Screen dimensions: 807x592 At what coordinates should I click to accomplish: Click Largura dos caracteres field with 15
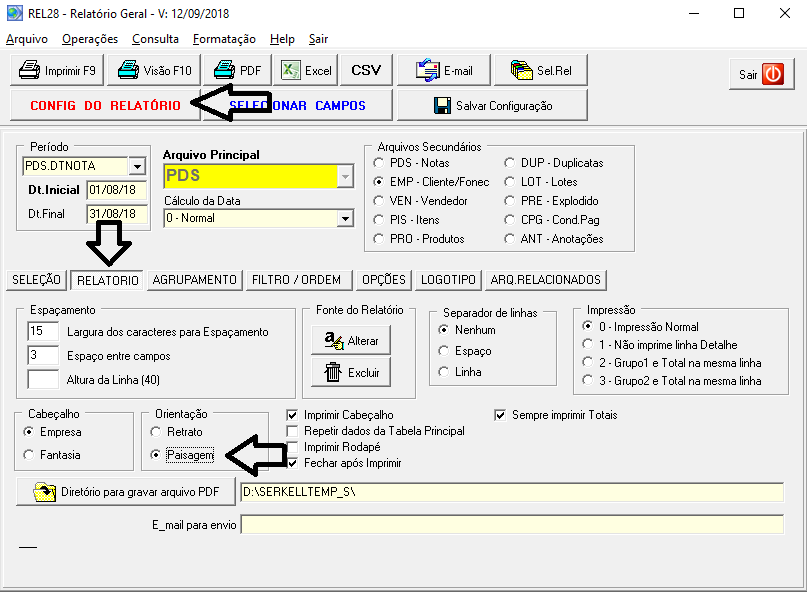pos(43,331)
